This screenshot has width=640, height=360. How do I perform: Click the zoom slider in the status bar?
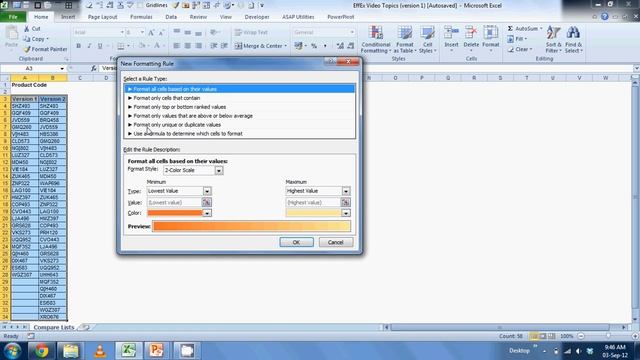coord(608,336)
